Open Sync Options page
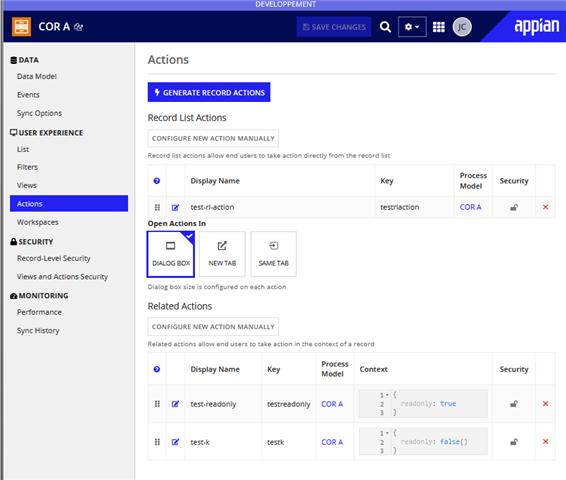This screenshot has height=480, width=566. [x=39, y=113]
